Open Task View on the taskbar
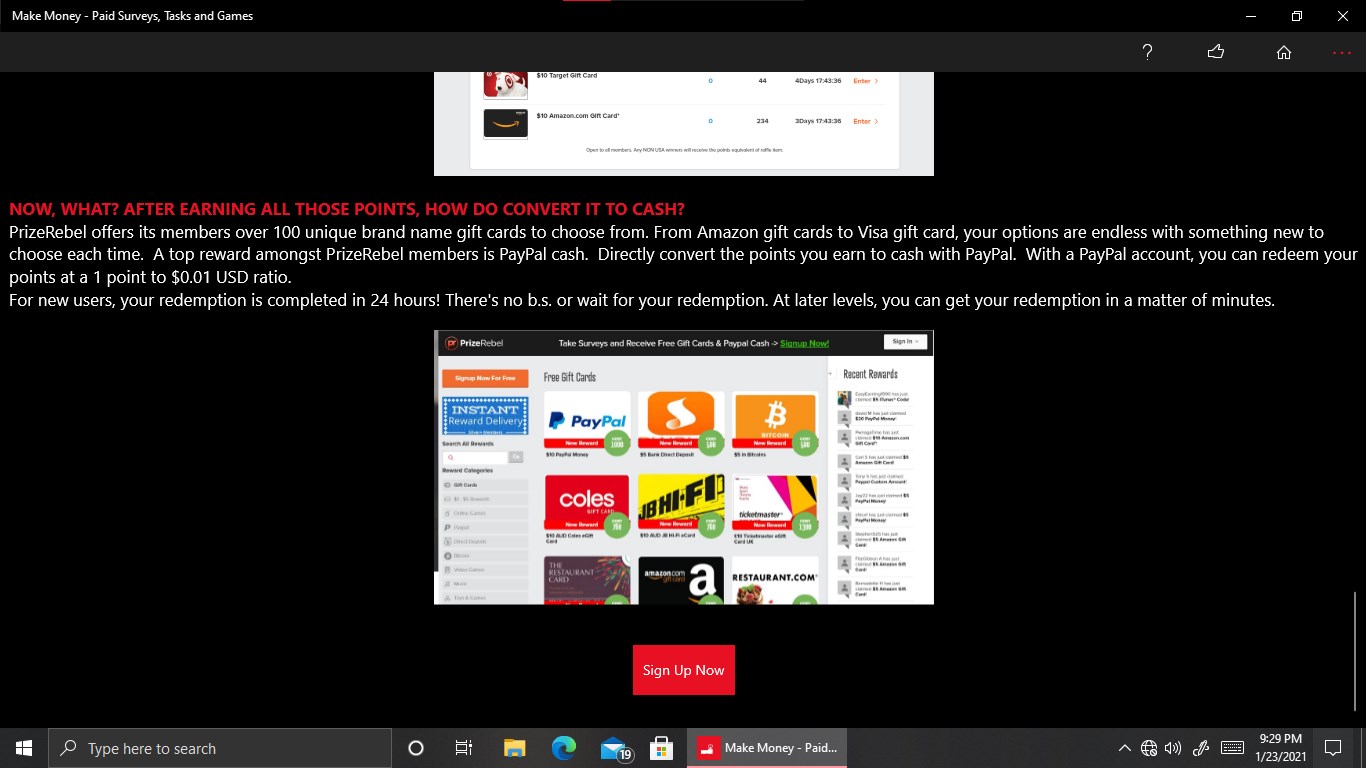1366x768 pixels. 464,748
